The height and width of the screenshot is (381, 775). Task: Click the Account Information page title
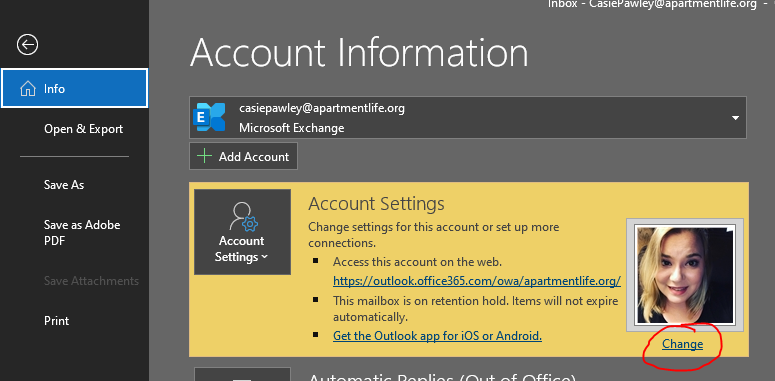pyautogui.click(x=359, y=52)
